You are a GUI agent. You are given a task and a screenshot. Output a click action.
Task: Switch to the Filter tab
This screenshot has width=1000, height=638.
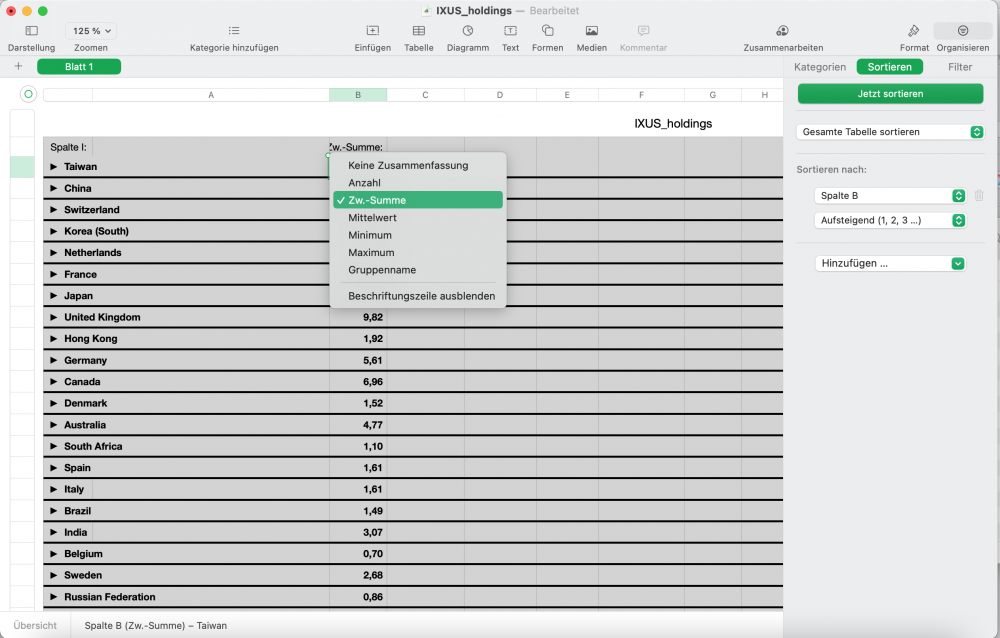pos(960,67)
